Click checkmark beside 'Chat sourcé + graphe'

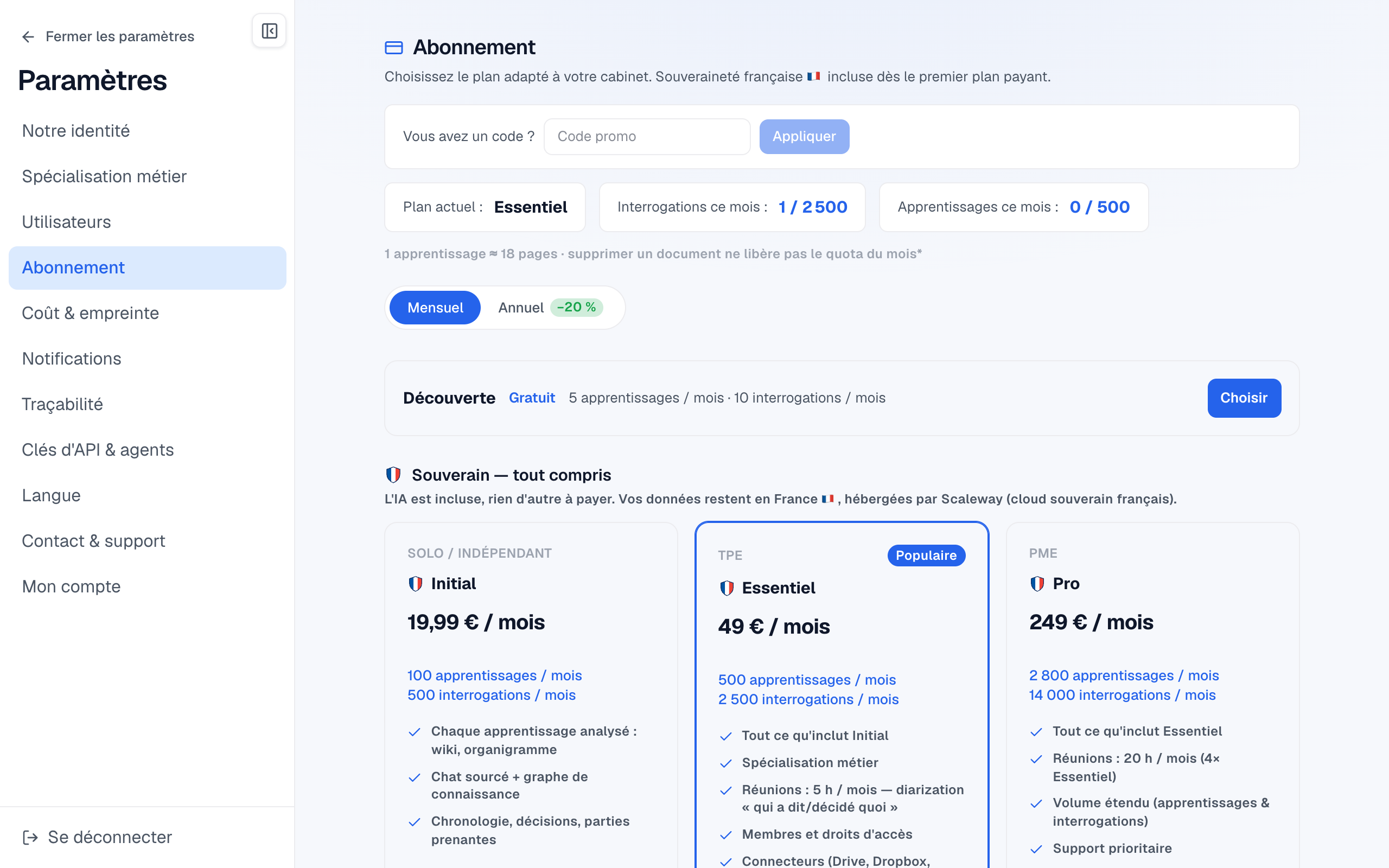[x=415, y=778]
